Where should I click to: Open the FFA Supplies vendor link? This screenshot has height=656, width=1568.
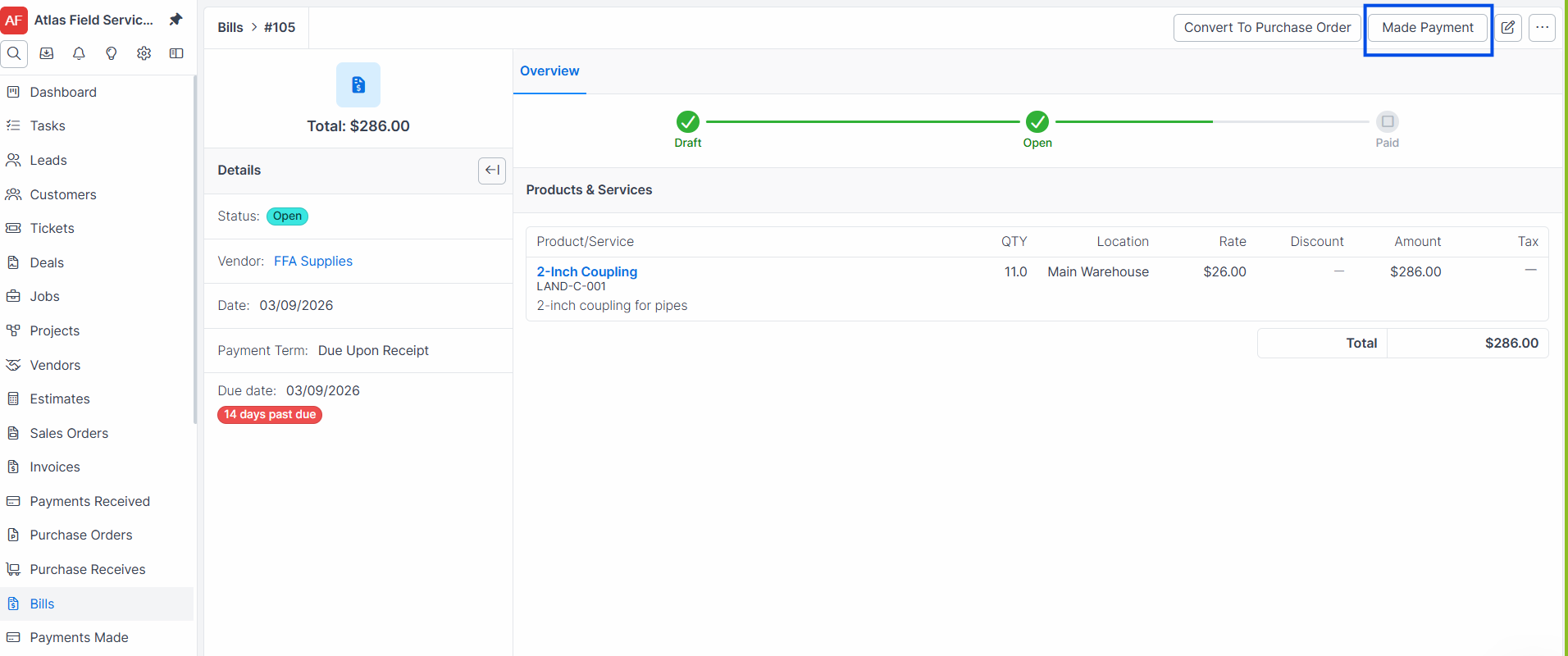tap(313, 262)
